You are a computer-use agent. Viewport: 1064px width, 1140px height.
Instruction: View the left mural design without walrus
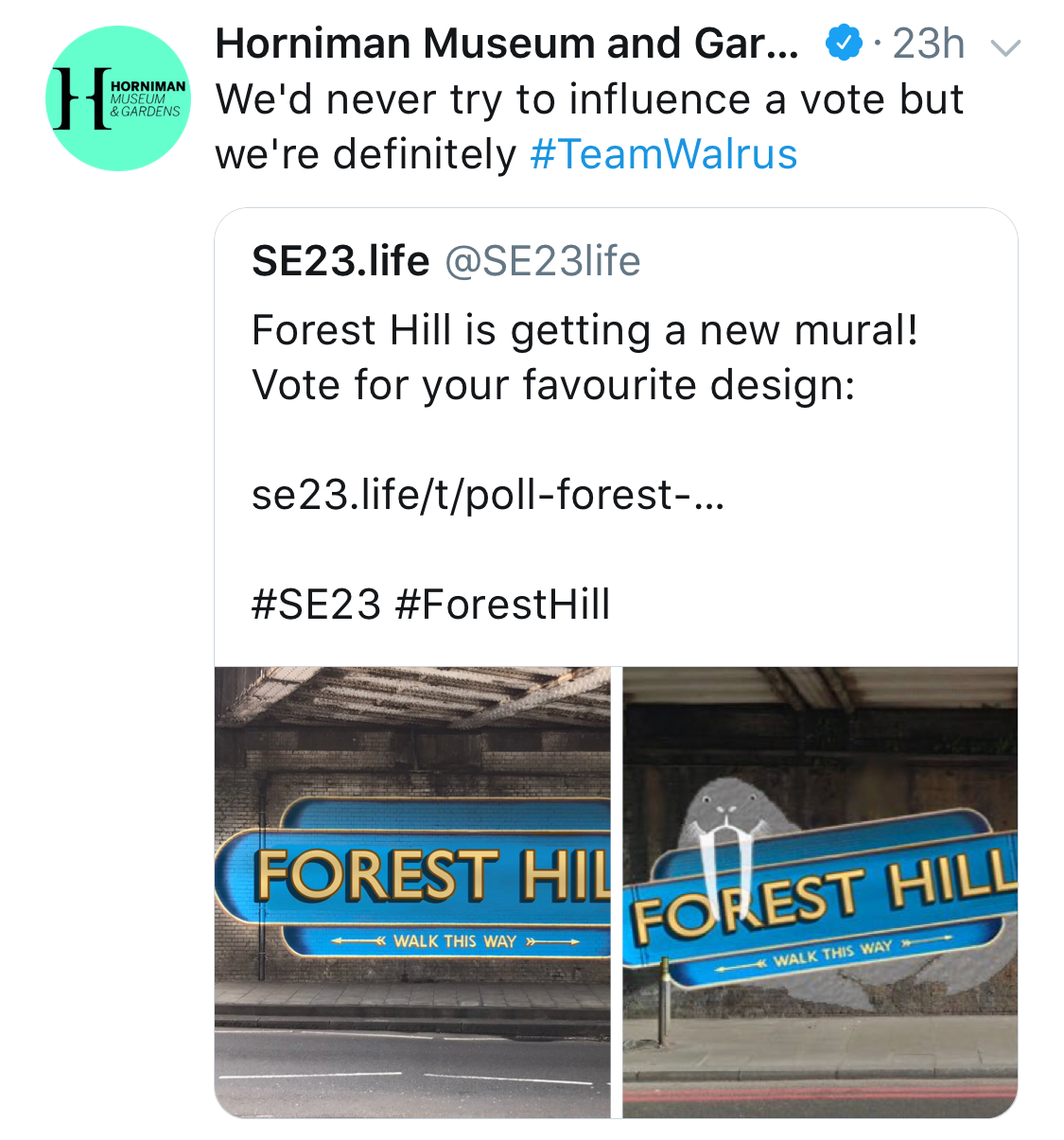[x=412, y=891]
